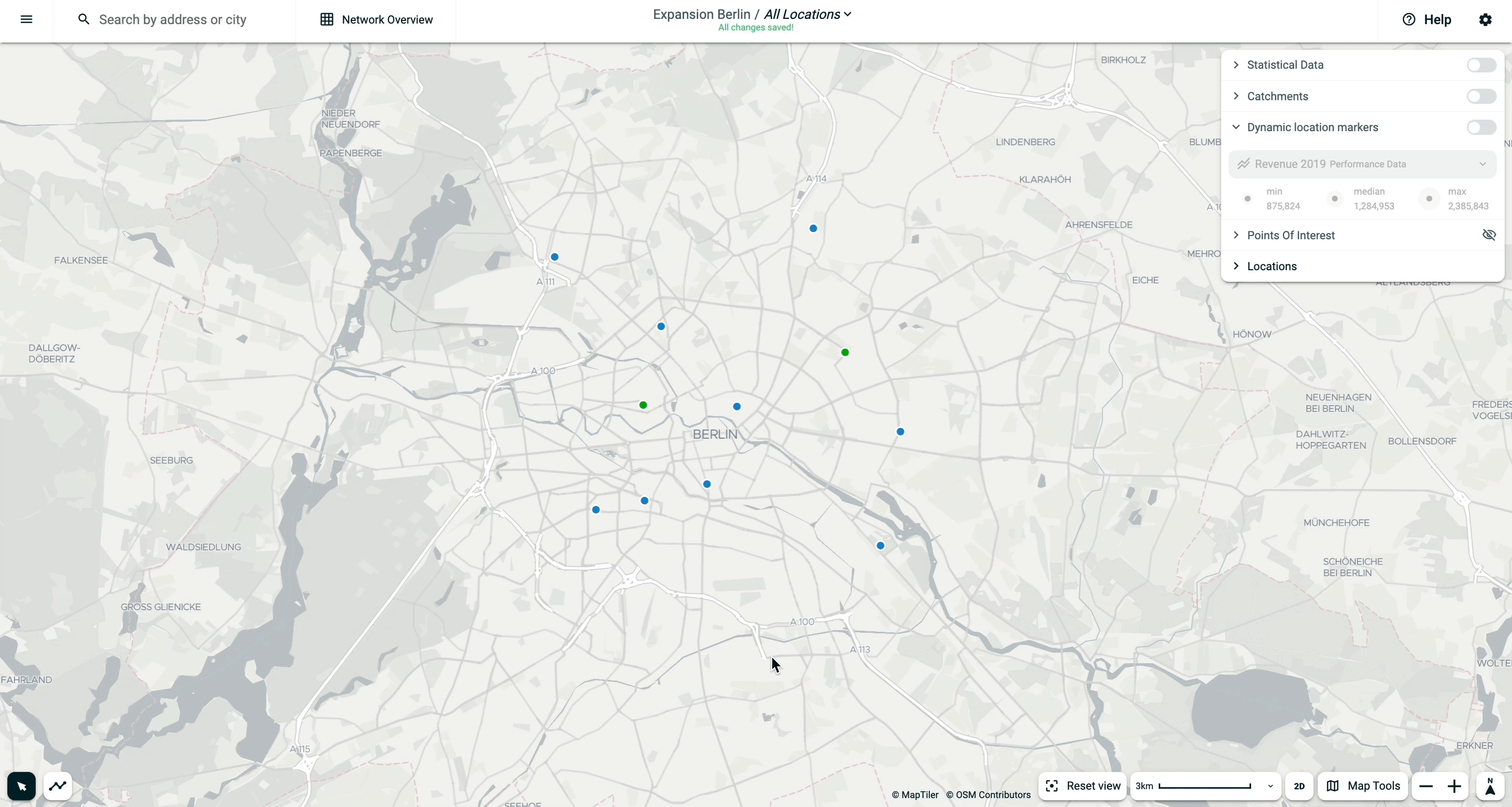Select the blue marker below A 114
The width and height of the screenshot is (1512, 807).
point(814,229)
